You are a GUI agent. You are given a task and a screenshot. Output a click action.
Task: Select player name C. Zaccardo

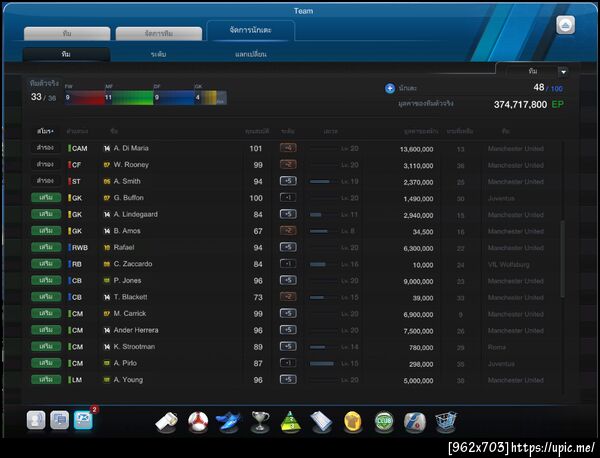[133, 264]
